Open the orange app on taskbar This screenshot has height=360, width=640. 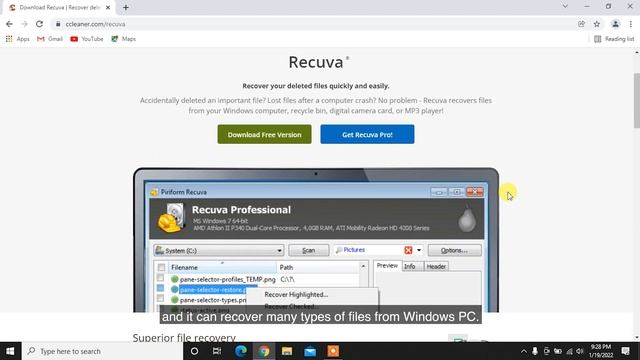(333, 351)
